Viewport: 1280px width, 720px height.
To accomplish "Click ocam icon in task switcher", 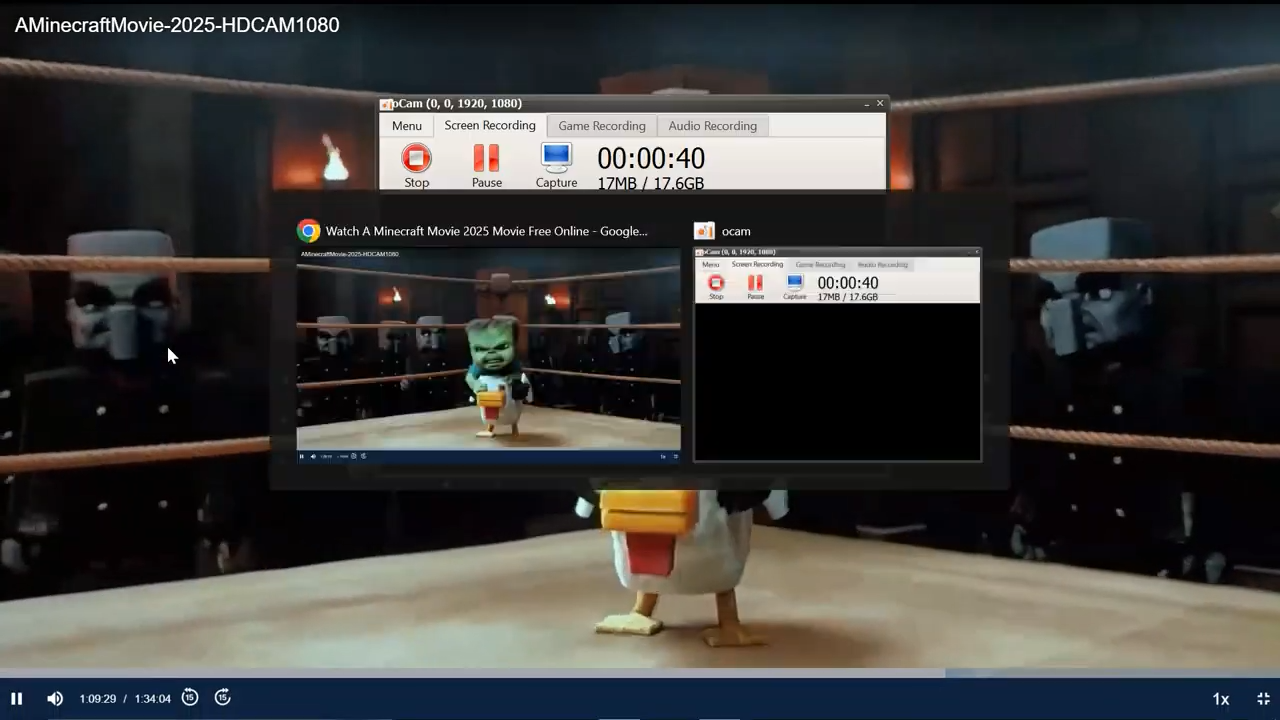I will tap(705, 231).
